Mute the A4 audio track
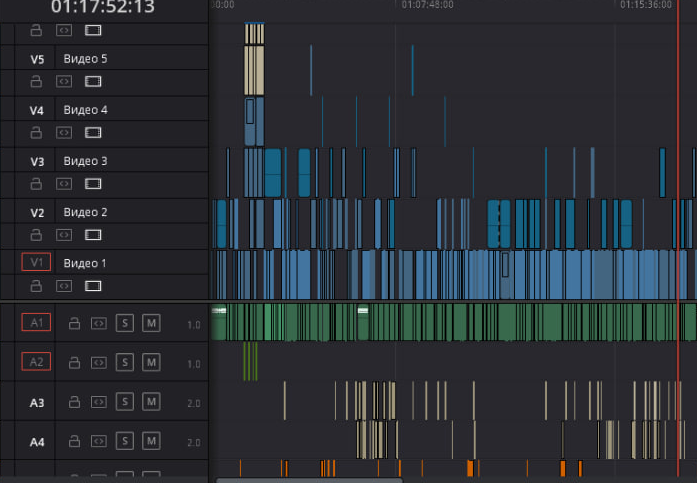Viewport: 697px width, 483px height. point(151,441)
